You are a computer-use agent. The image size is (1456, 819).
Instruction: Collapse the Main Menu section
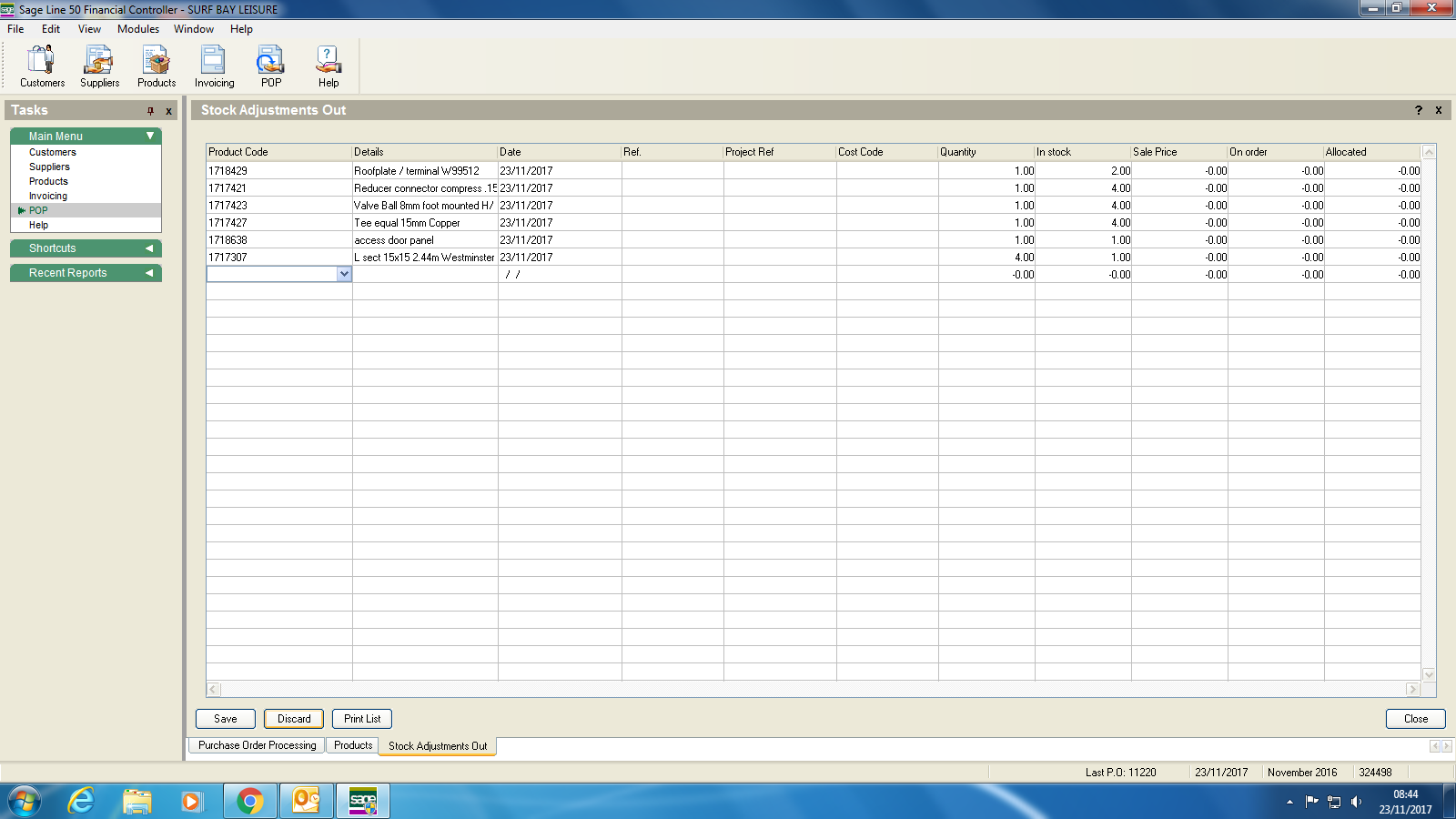pos(150,136)
